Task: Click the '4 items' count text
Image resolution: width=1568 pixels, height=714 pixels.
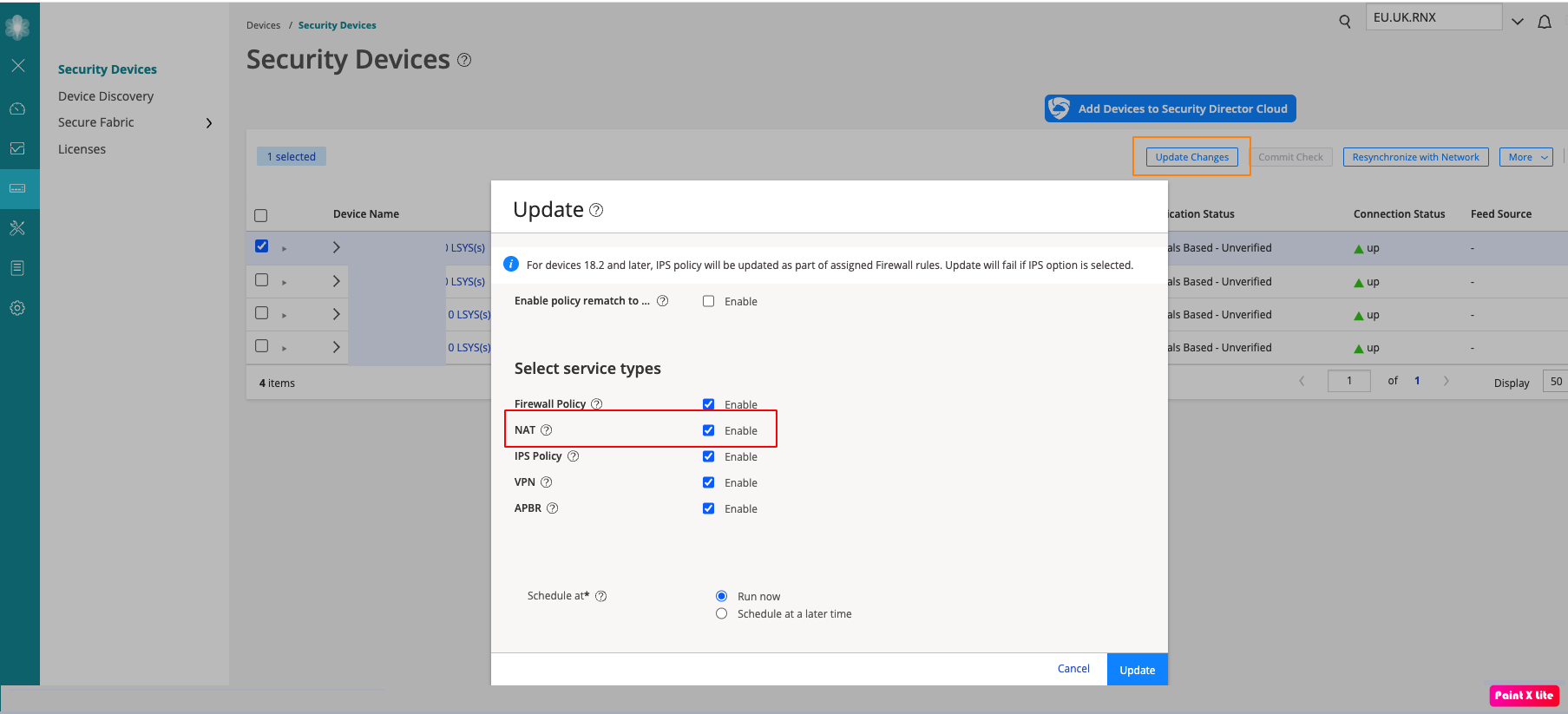Action: pyautogui.click(x=277, y=383)
